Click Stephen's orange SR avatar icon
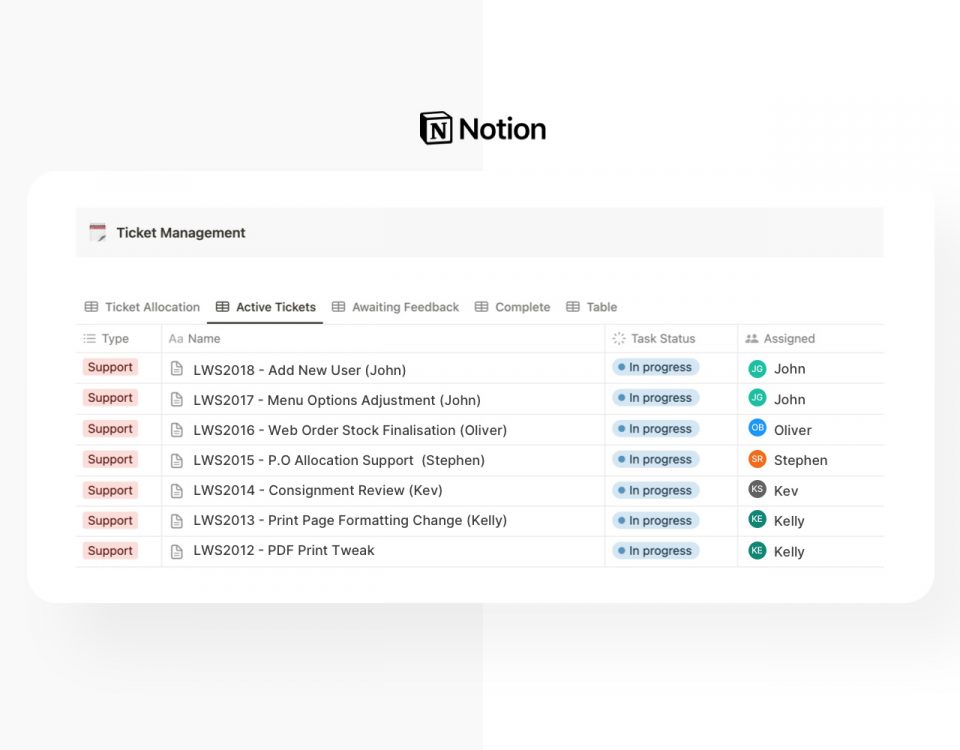The image size is (960, 750). click(x=757, y=460)
